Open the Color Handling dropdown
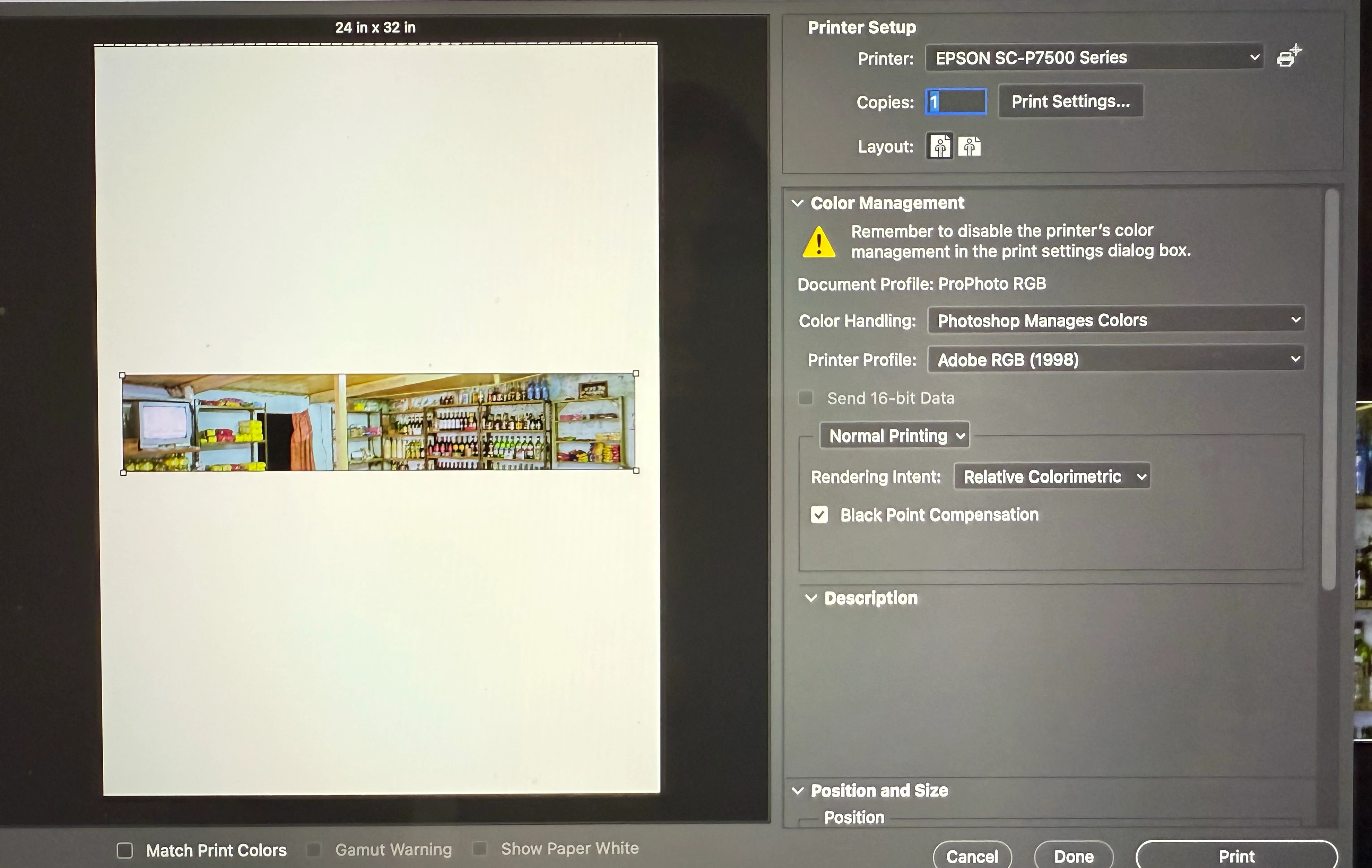The image size is (1372, 868). coord(1115,320)
